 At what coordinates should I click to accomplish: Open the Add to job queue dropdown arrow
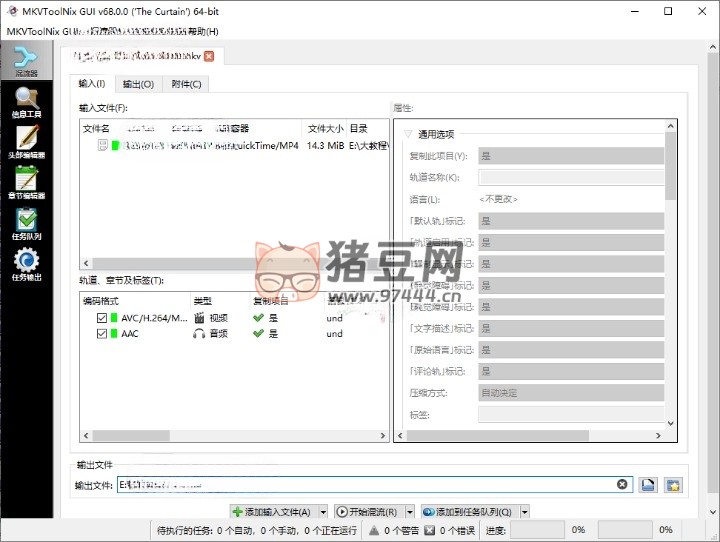point(525,512)
